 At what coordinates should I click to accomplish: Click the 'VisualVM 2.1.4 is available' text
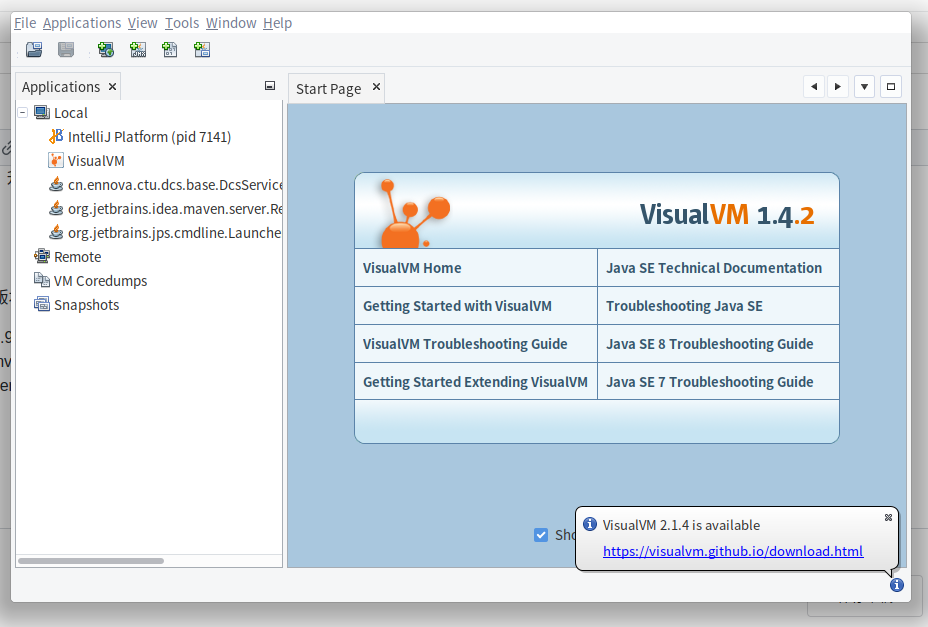click(681, 525)
